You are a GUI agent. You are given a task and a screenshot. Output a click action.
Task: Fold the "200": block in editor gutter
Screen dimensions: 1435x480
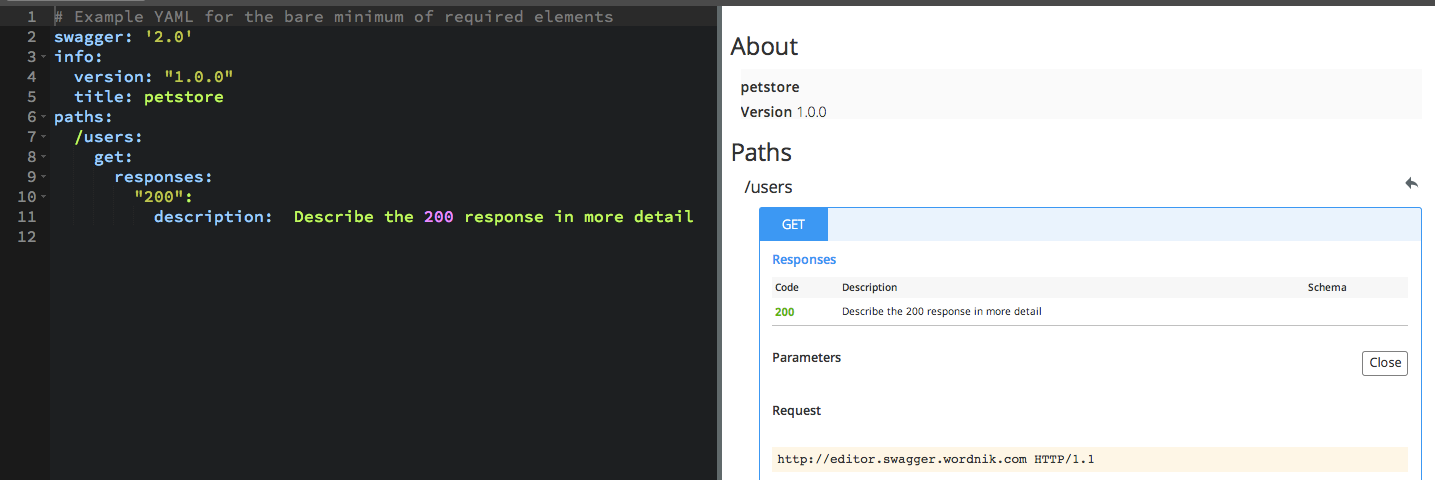44,197
